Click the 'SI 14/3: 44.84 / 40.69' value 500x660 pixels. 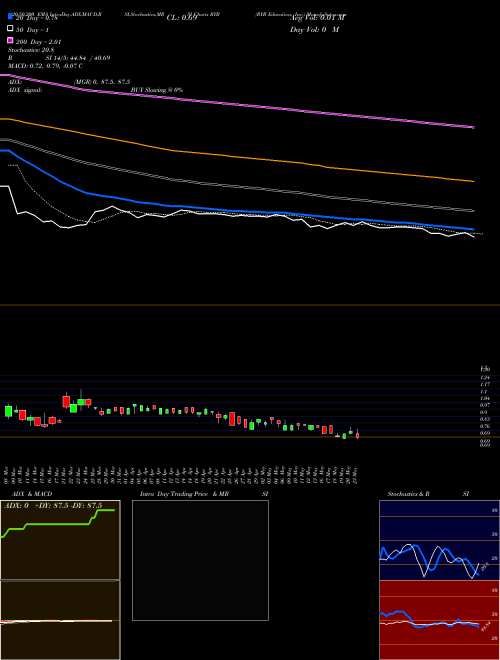[x=78, y=58]
